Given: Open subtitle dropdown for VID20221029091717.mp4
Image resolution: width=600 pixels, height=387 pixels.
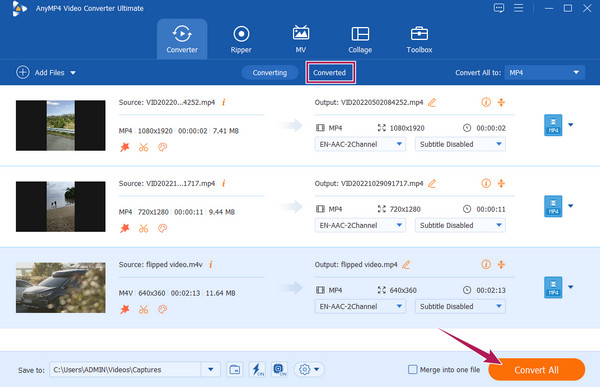Looking at the screenshot, I should (460, 225).
